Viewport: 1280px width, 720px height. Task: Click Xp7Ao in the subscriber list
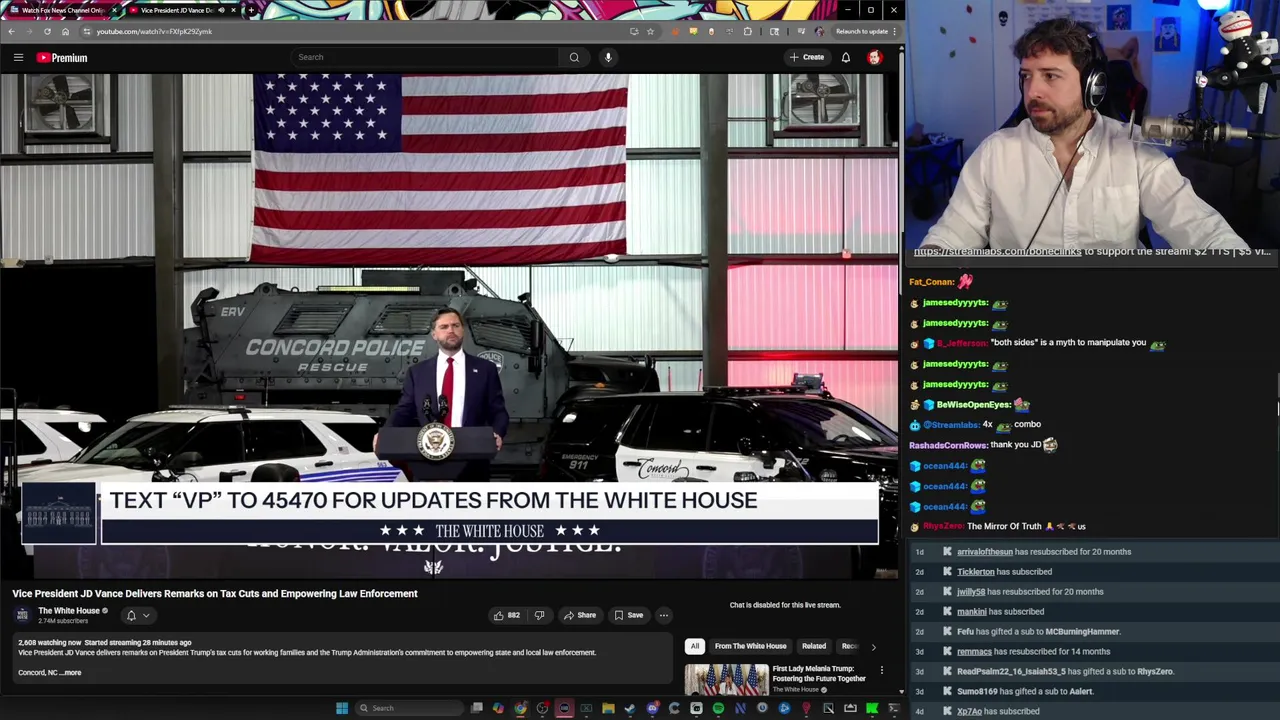coord(969,712)
